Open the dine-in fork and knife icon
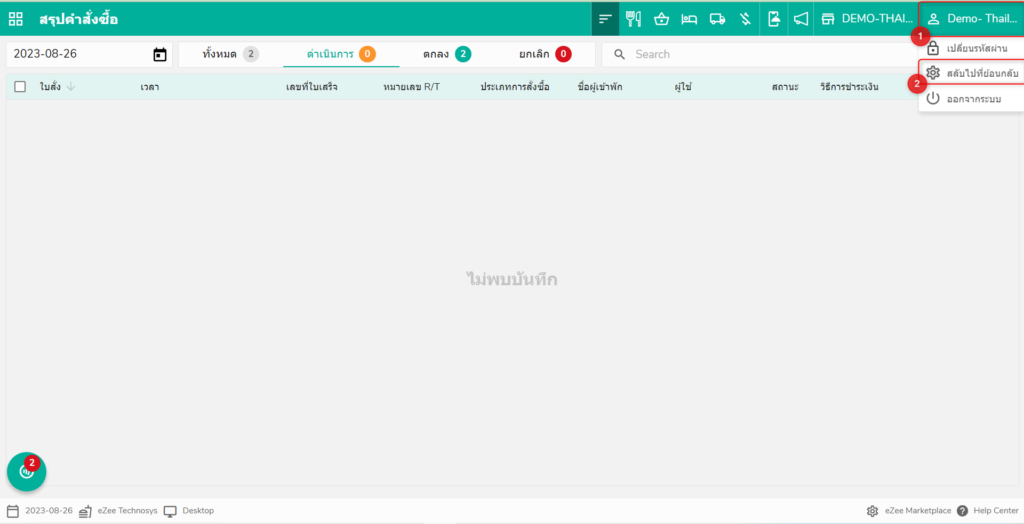This screenshot has width=1024, height=524. (x=633, y=18)
